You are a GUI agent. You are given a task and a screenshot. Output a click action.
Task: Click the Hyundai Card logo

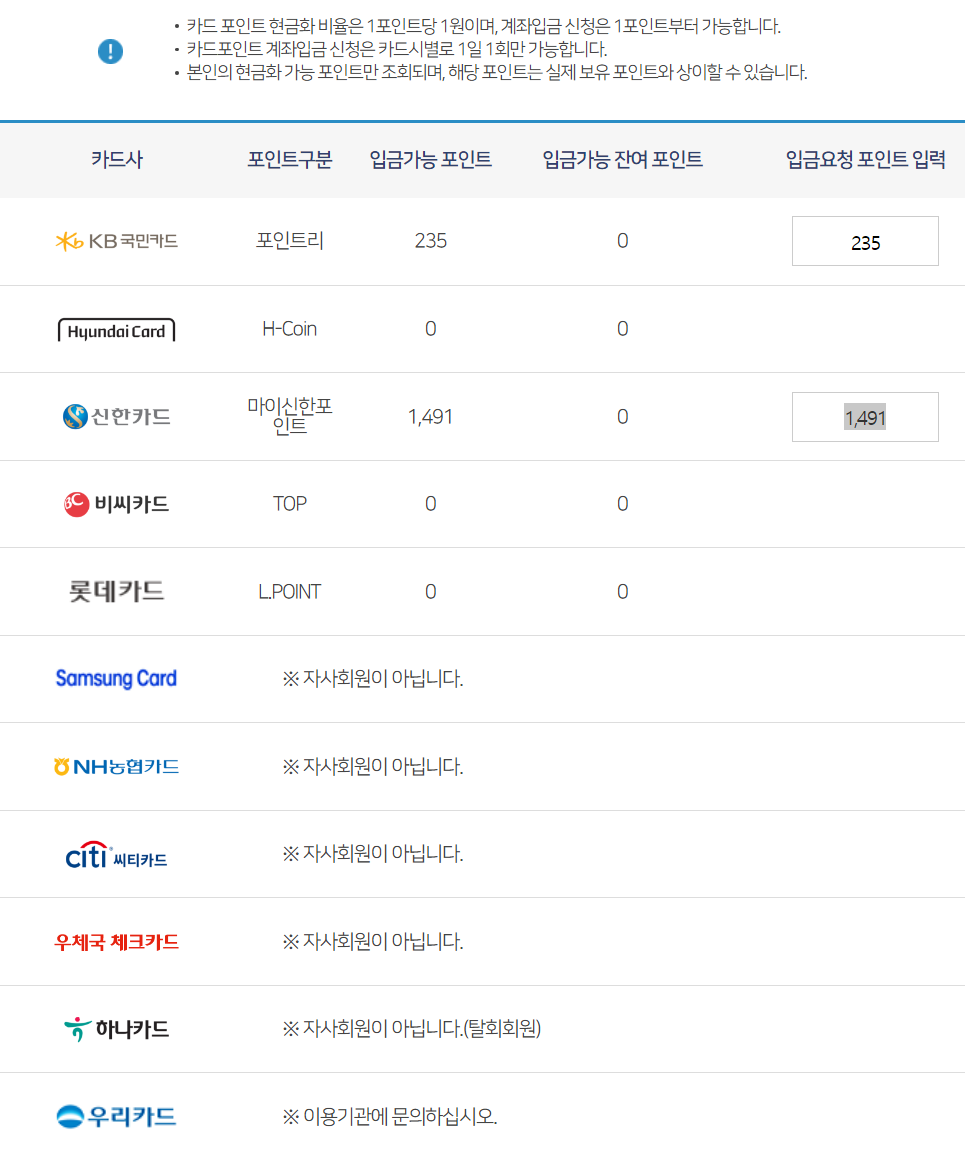[116, 328]
